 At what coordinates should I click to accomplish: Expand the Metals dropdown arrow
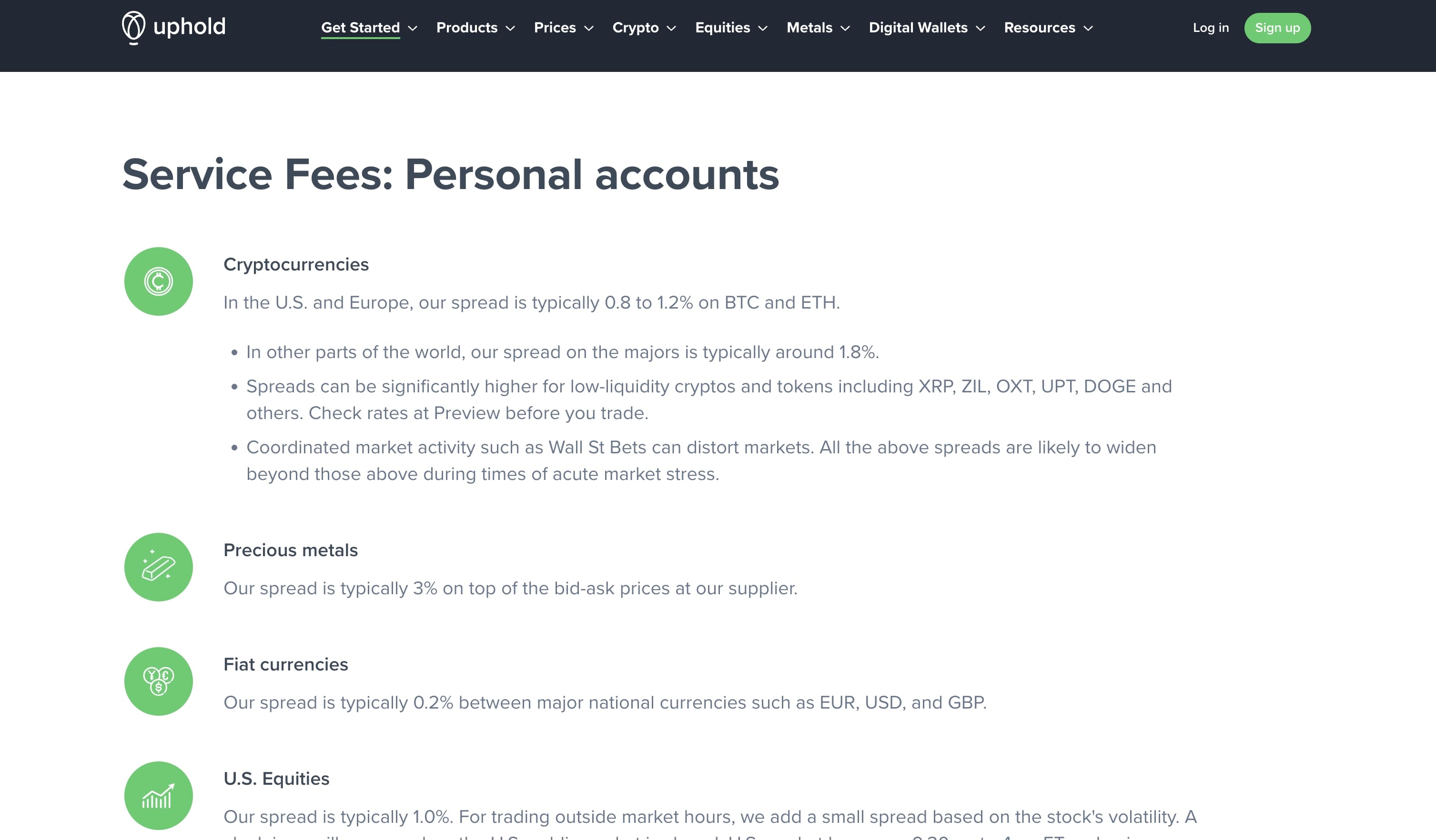845,28
